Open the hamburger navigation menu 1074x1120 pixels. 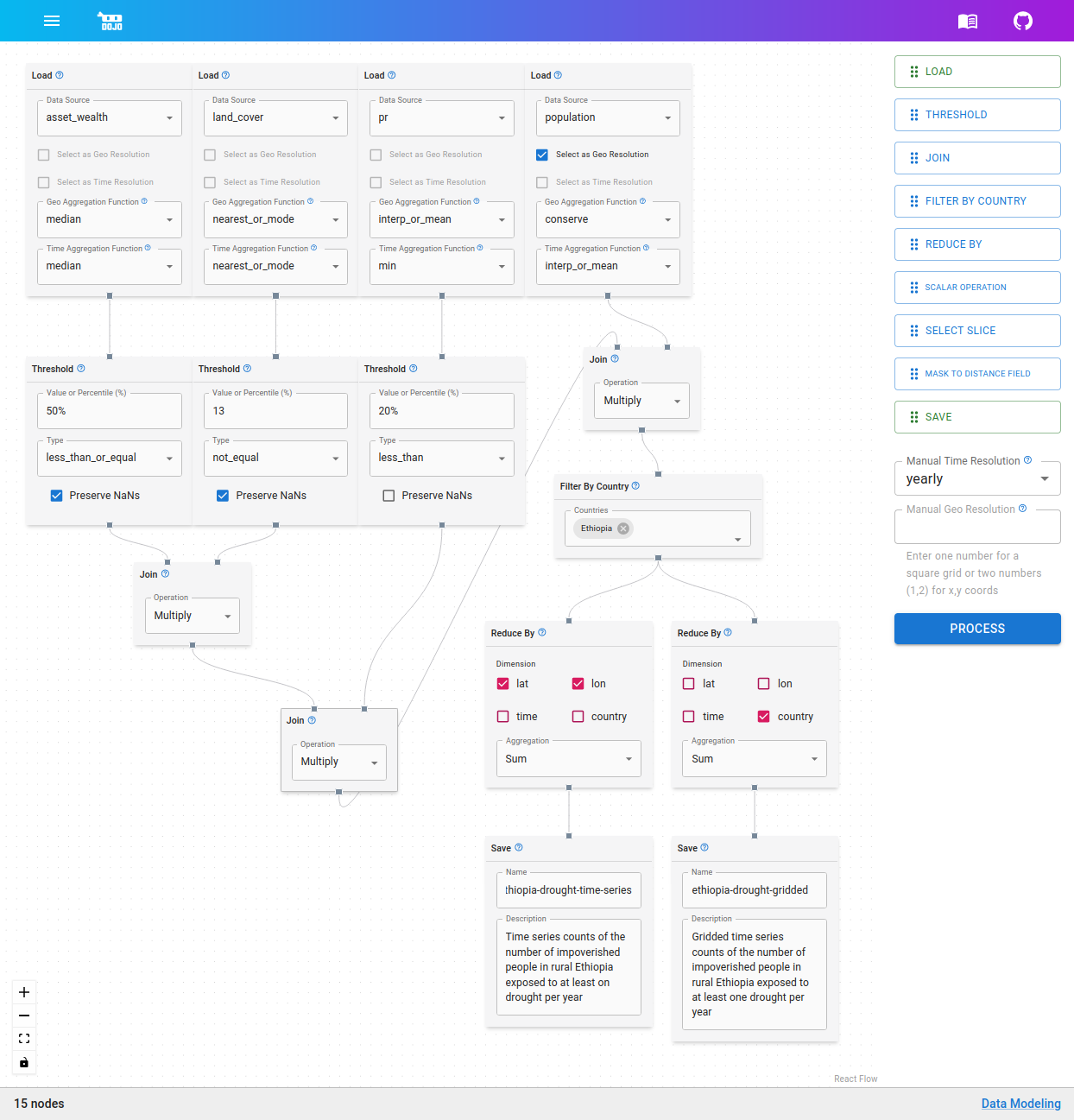coord(52,21)
